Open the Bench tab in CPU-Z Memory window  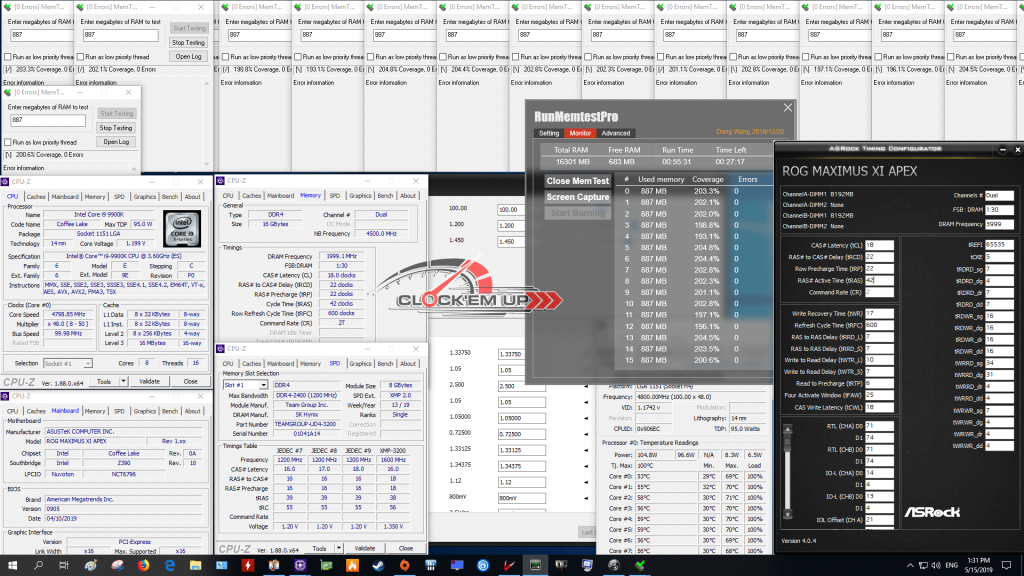[386, 196]
